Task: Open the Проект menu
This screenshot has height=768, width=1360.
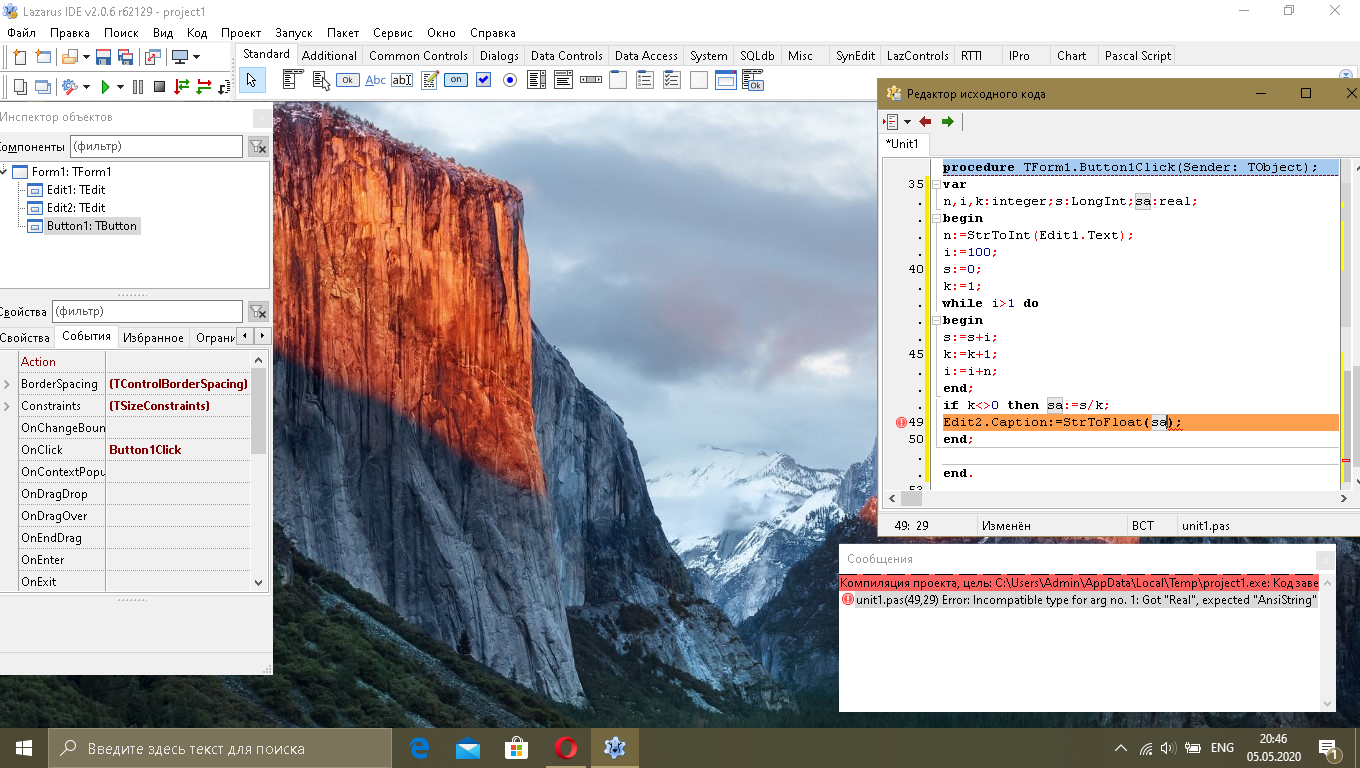Action: (241, 33)
